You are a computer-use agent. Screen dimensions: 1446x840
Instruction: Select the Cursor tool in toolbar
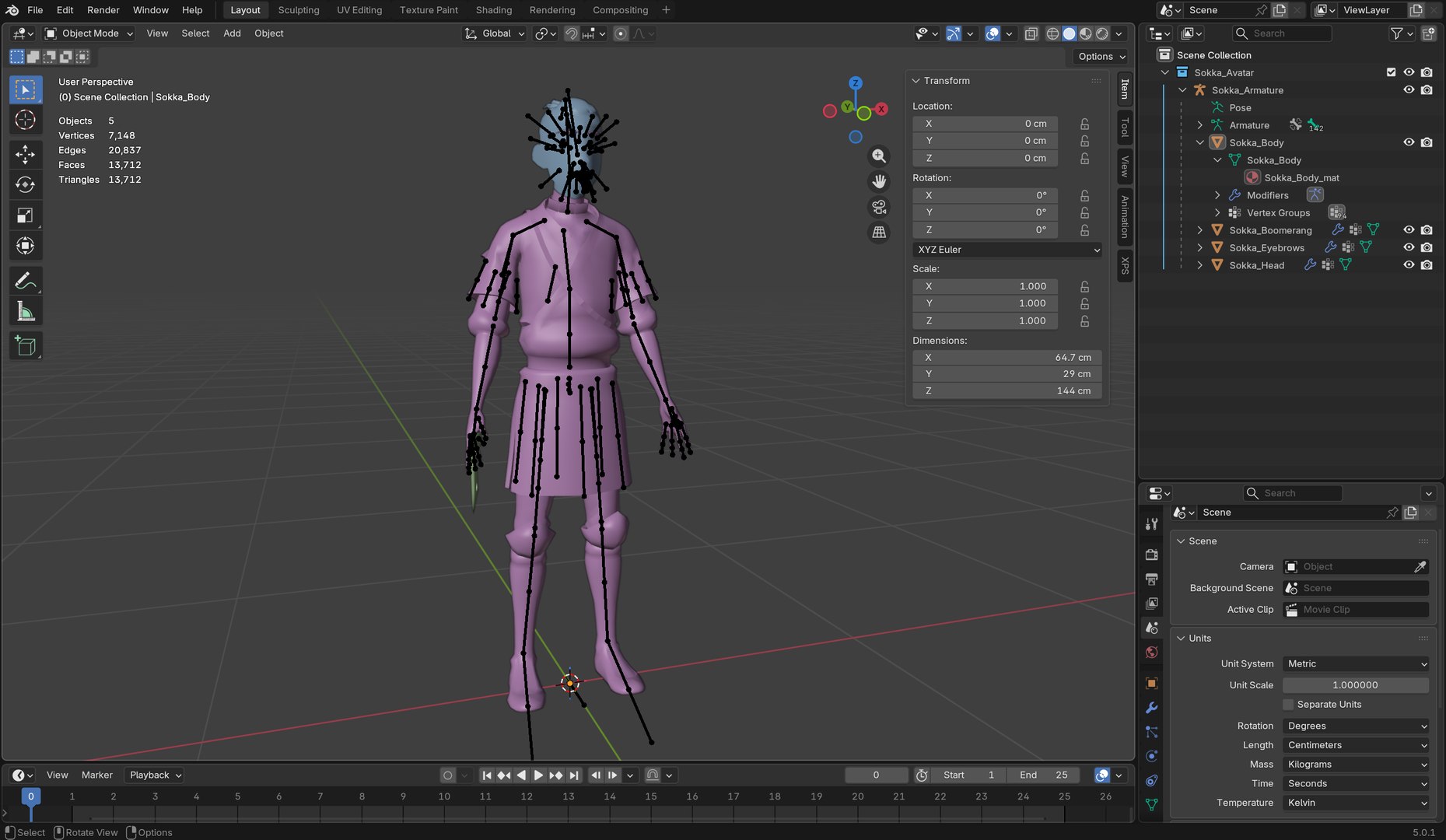click(25, 120)
